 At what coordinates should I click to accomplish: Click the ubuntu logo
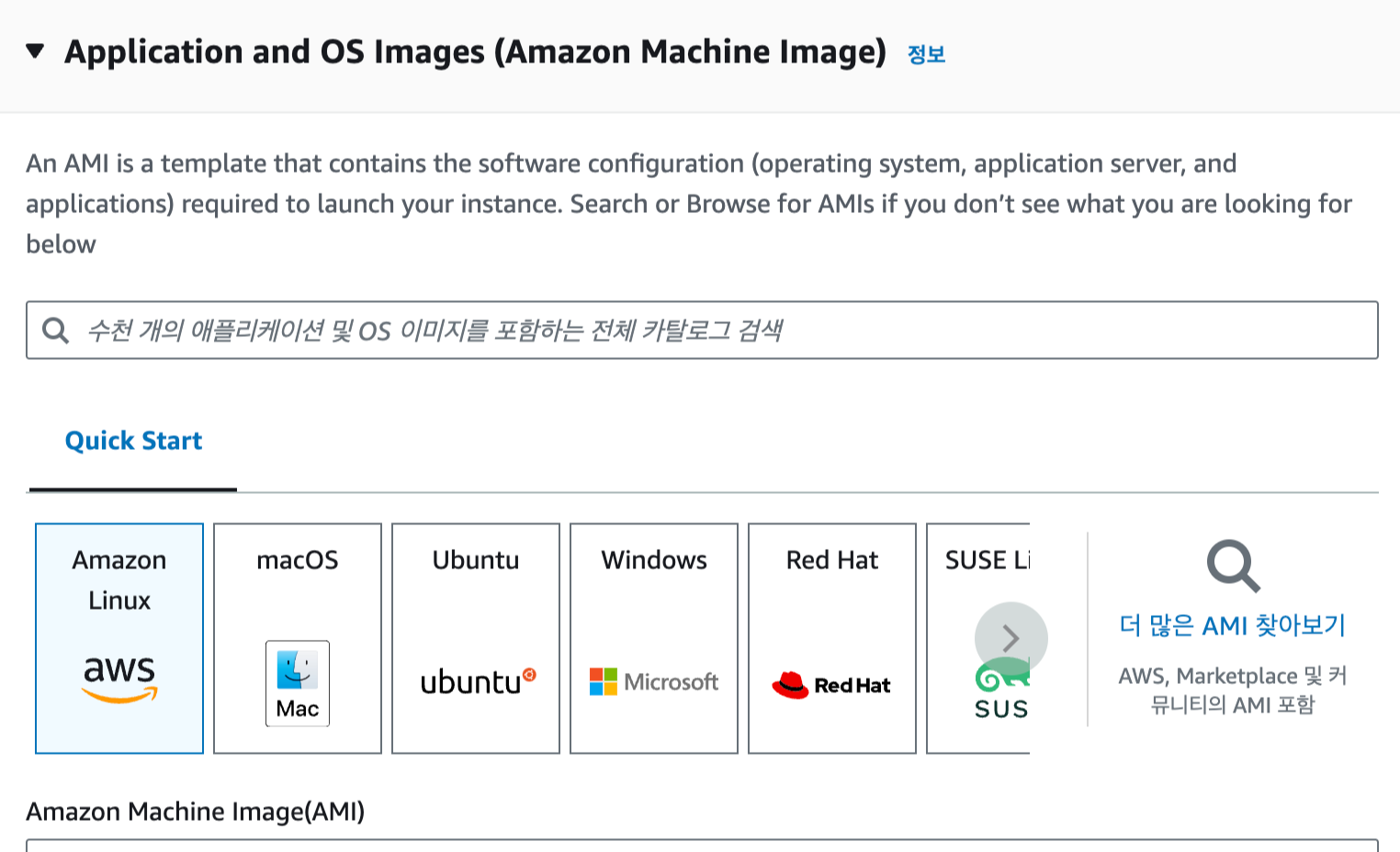coord(478,681)
